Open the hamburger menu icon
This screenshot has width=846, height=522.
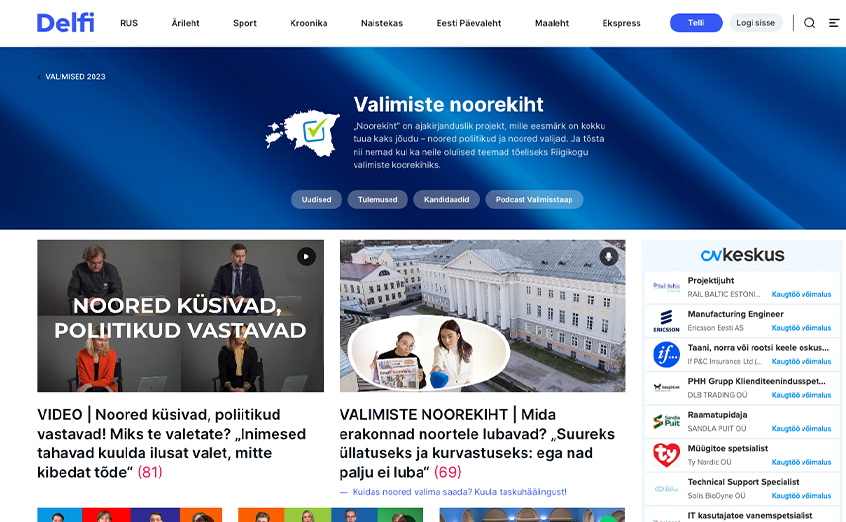click(834, 23)
